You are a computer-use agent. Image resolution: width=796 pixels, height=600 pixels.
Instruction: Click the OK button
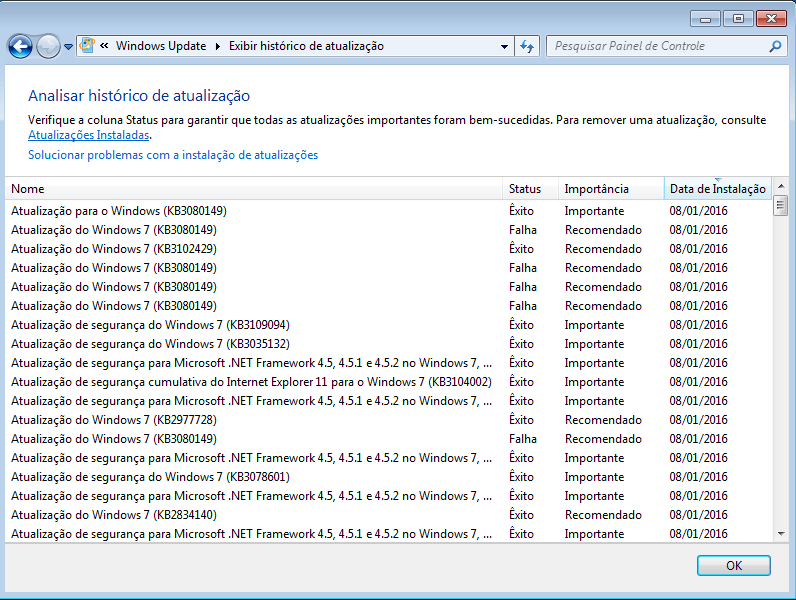734,565
